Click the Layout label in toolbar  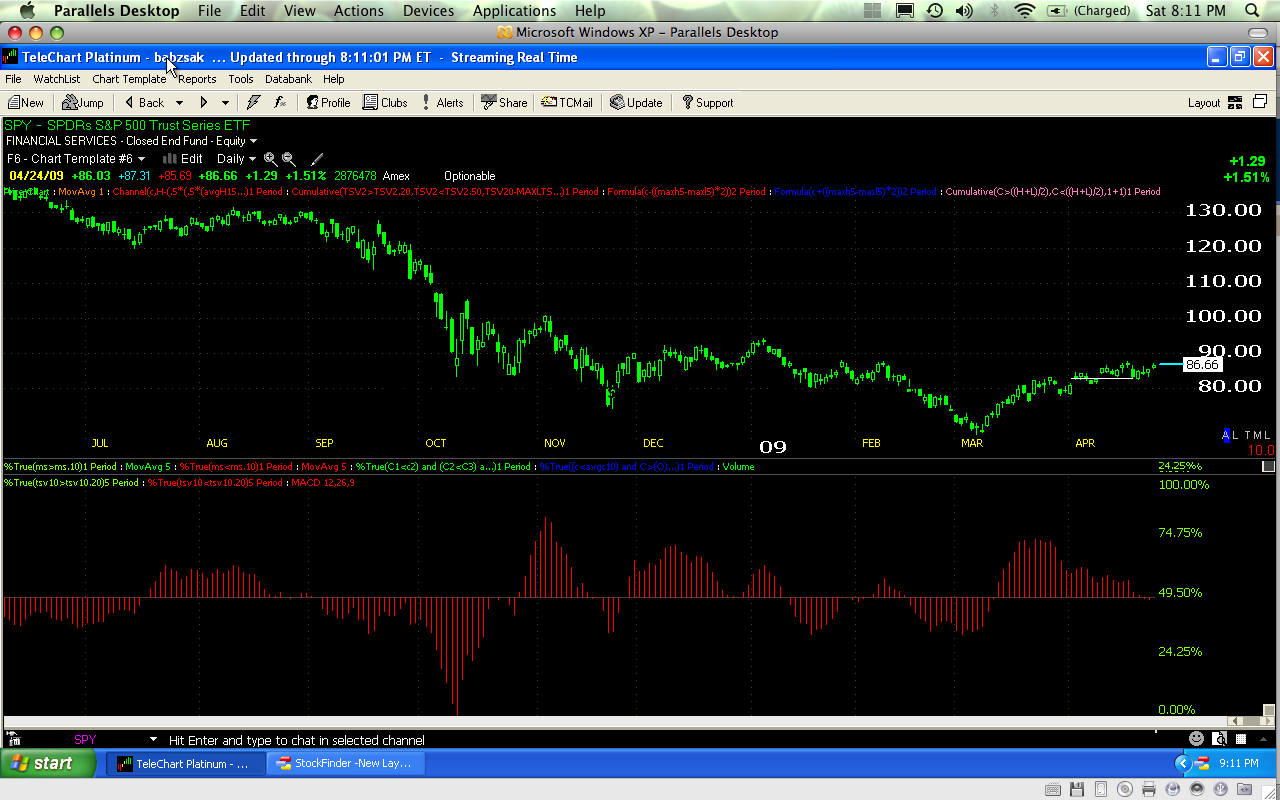(x=1204, y=103)
